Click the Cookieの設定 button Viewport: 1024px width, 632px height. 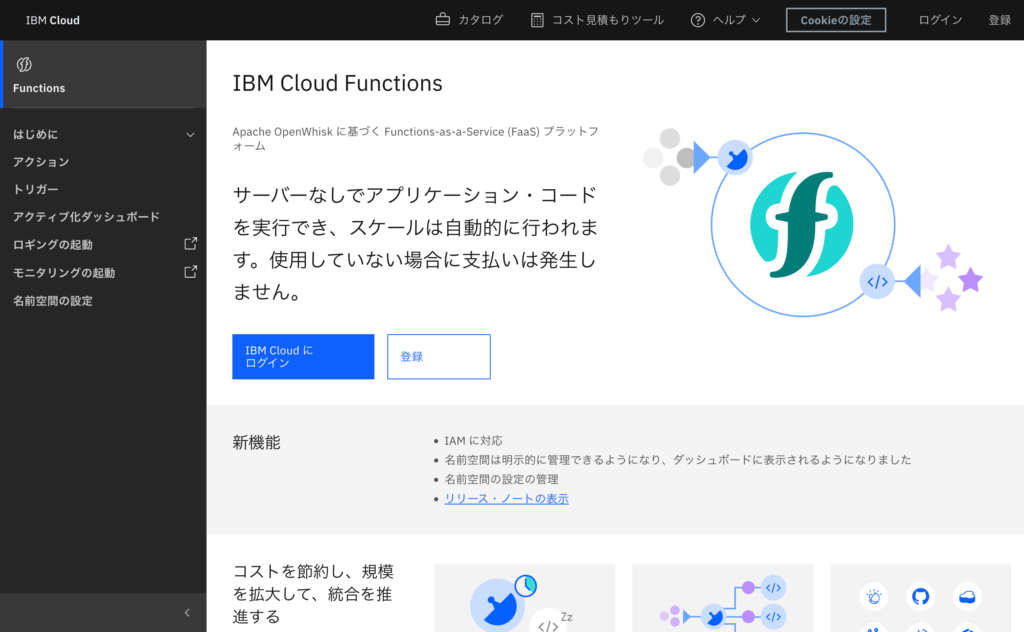[x=835, y=20]
